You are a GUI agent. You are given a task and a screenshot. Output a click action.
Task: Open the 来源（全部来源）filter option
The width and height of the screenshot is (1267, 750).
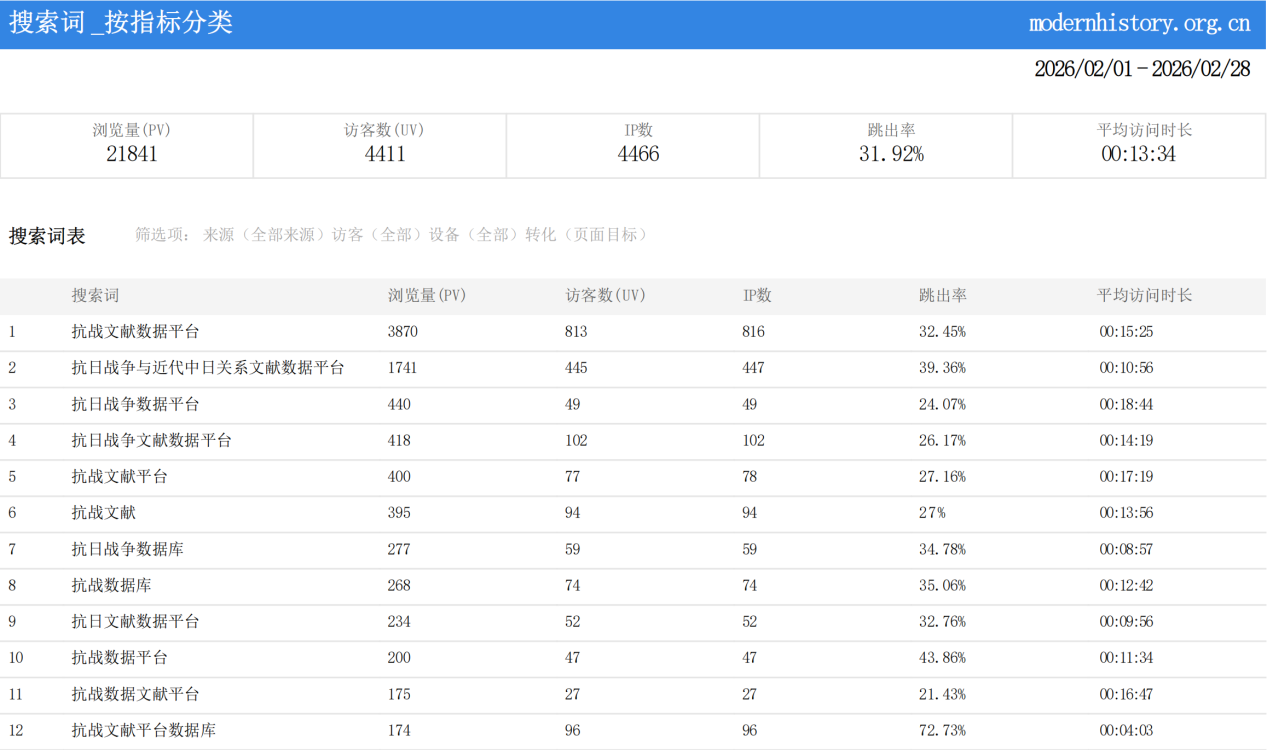pyautogui.click(x=265, y=235)
